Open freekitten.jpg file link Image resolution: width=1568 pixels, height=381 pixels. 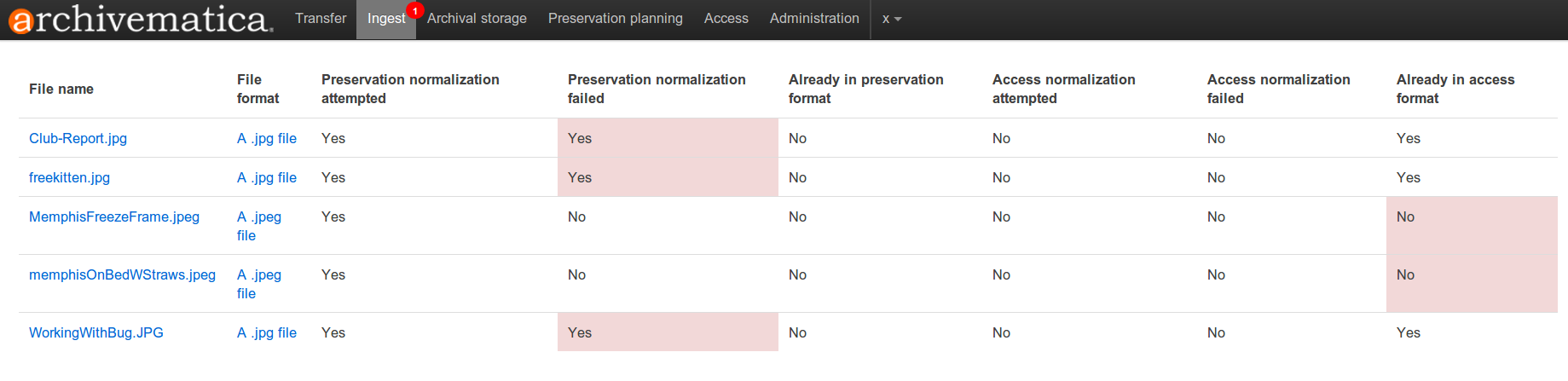(69, 177)
